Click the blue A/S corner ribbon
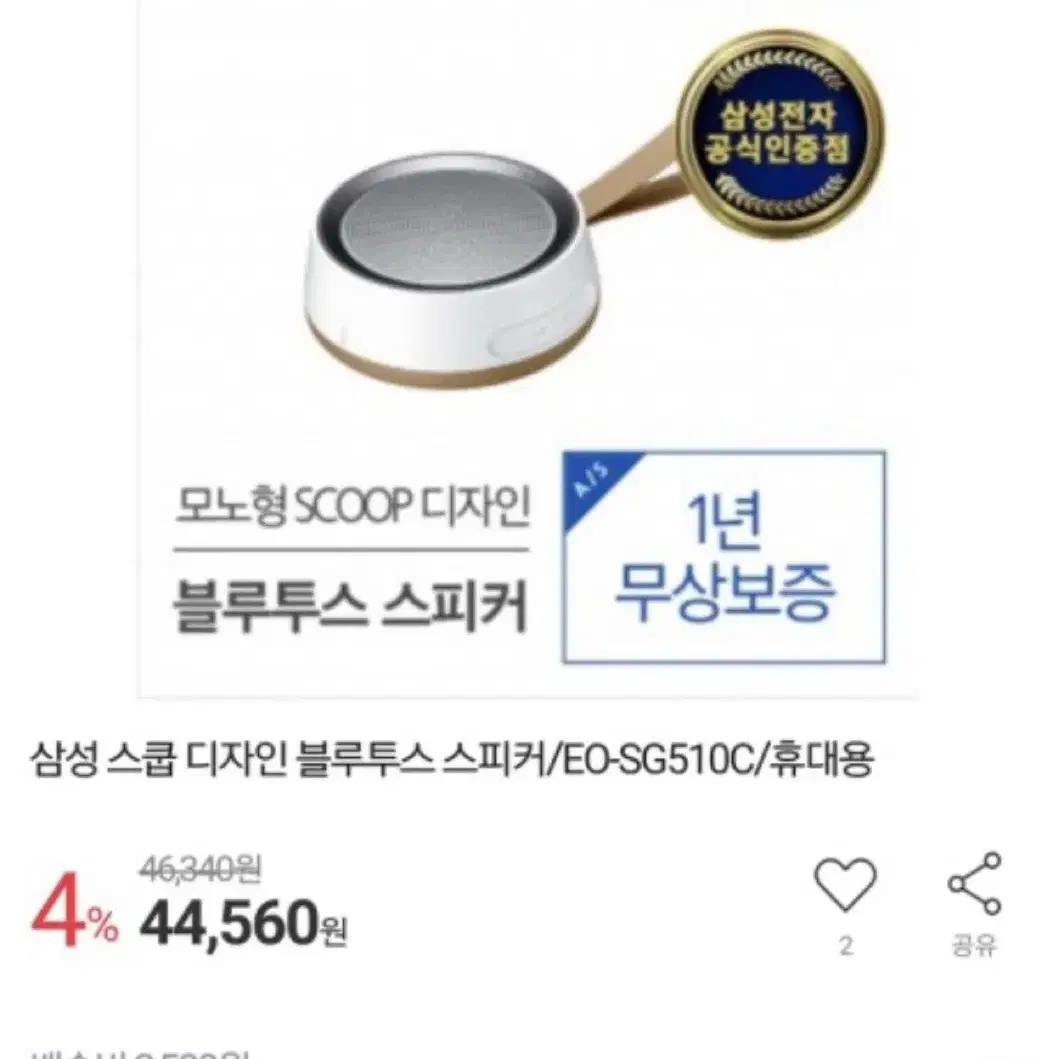Viewport: 1059px width, 1059px height. [592, 481]
